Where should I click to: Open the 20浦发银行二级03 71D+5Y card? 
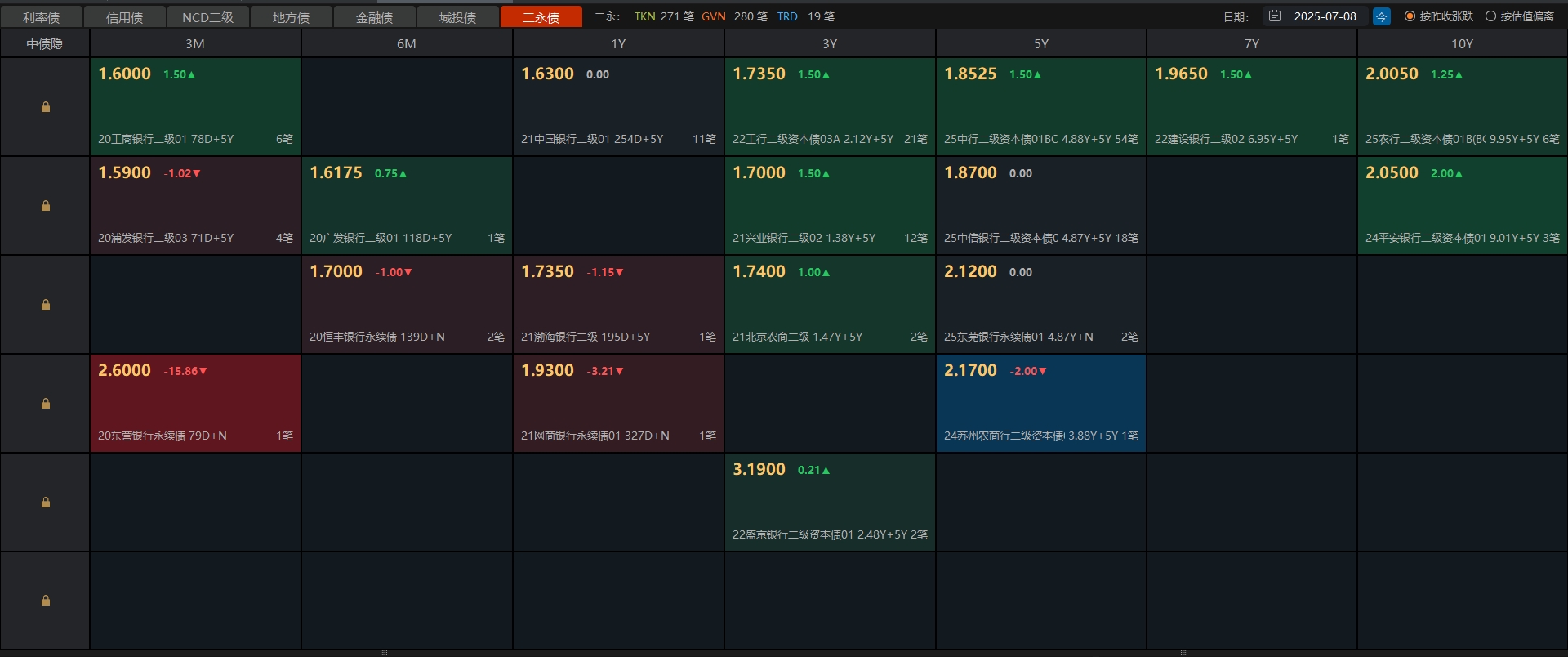[x=195, y=206]
